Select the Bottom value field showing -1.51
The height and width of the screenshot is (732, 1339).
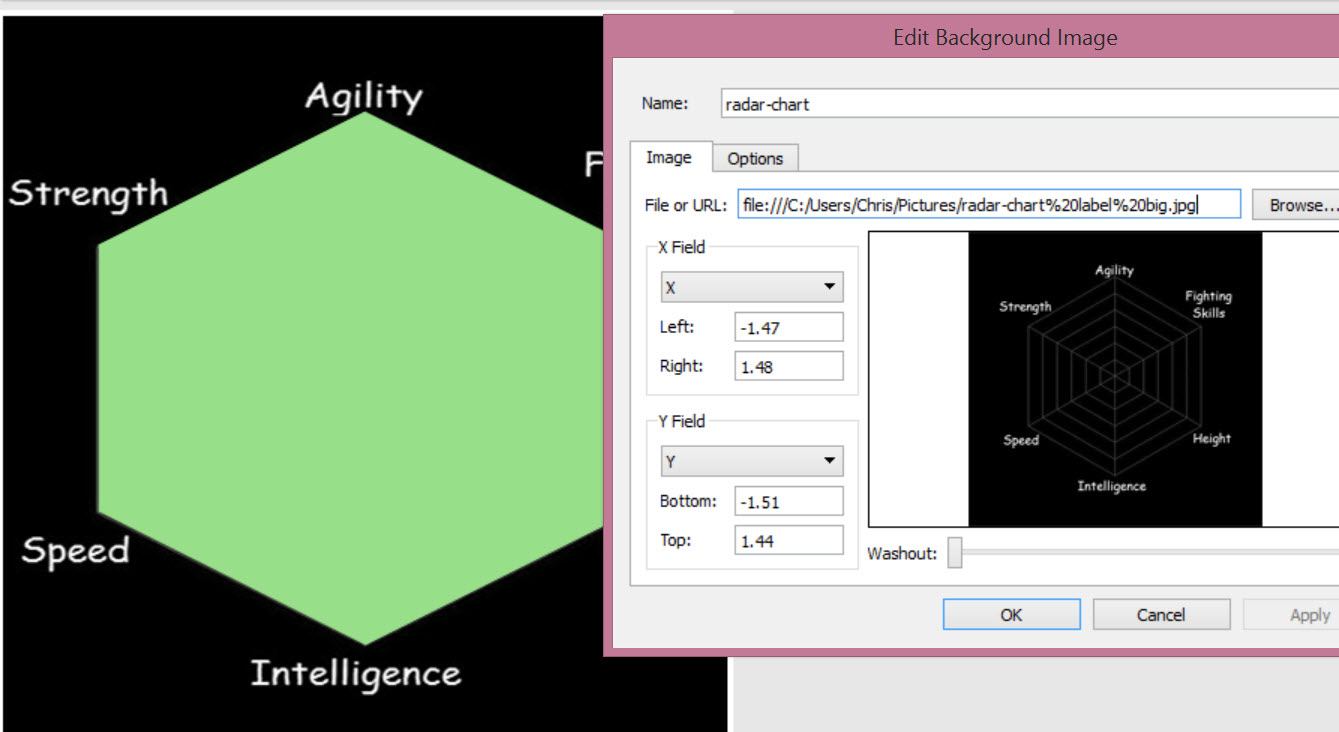click(x=788, y=501)
